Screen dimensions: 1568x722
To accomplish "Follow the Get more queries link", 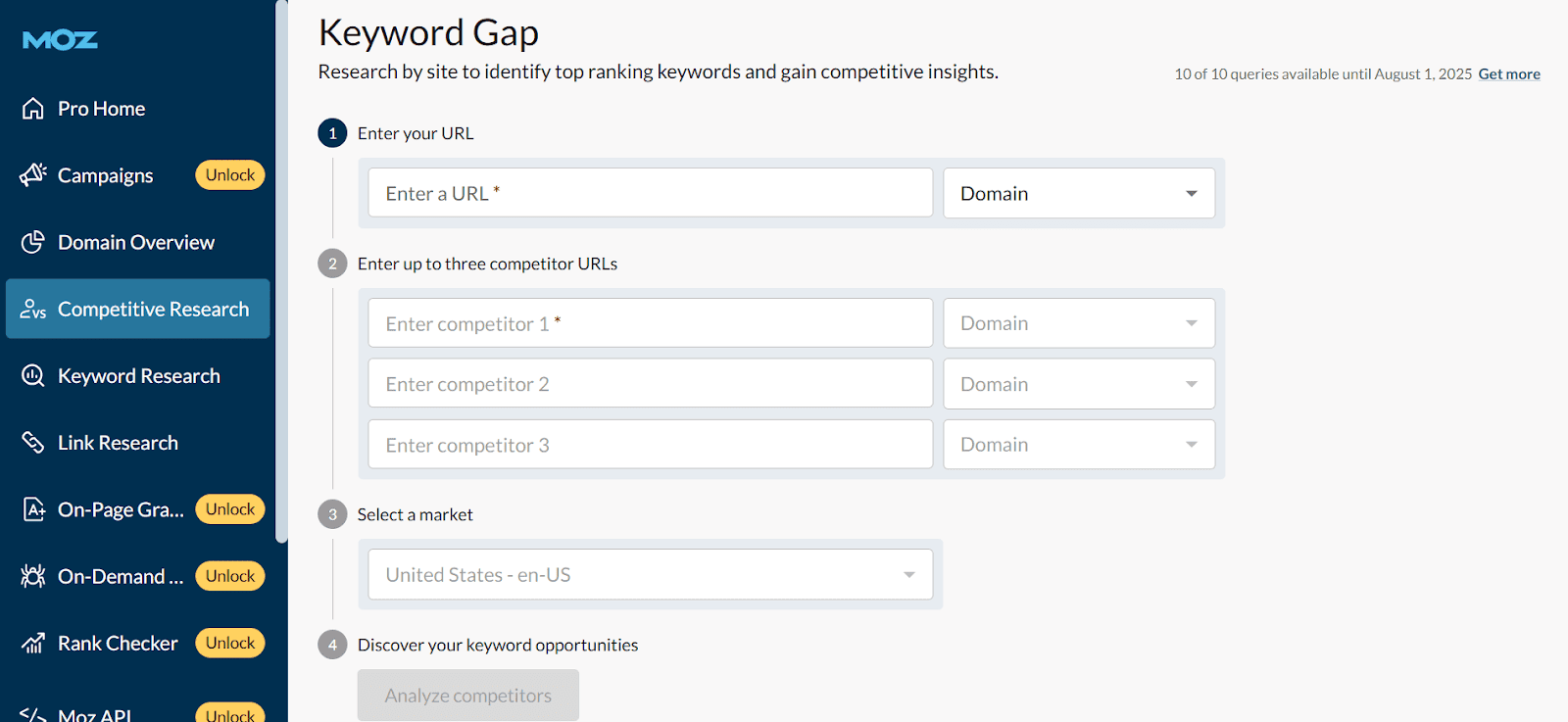I will click(1508, 74).
